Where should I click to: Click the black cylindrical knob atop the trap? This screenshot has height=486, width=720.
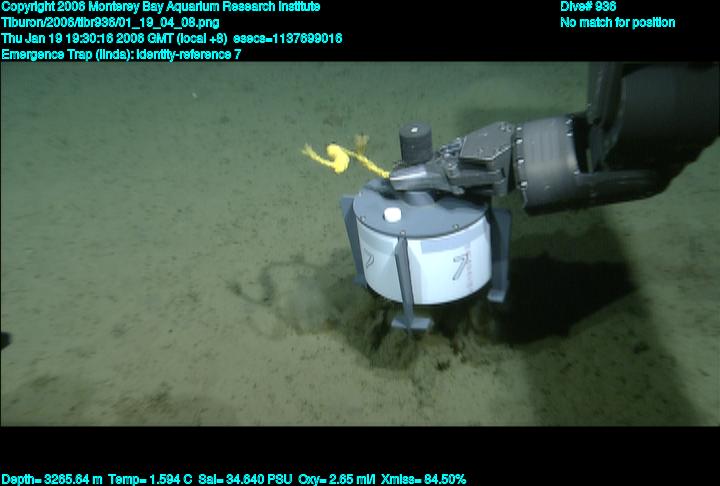413,145
